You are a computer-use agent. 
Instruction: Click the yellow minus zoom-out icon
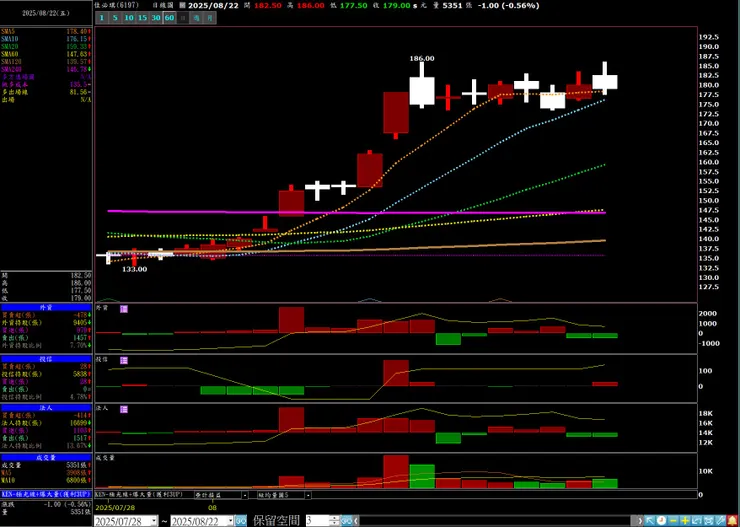pos(673,521)
